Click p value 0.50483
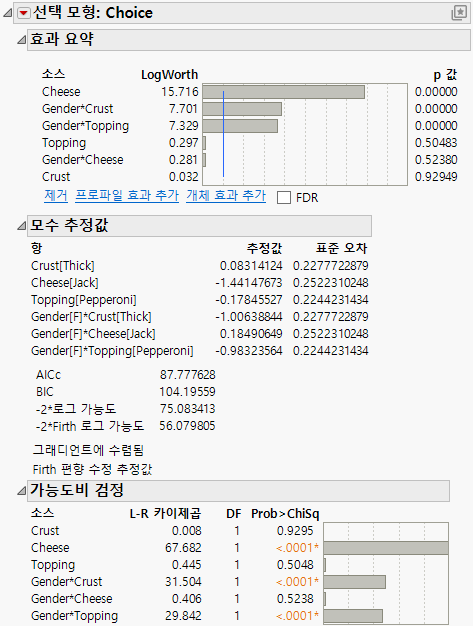This screenshot has width=473, height=626. (436, 143)
